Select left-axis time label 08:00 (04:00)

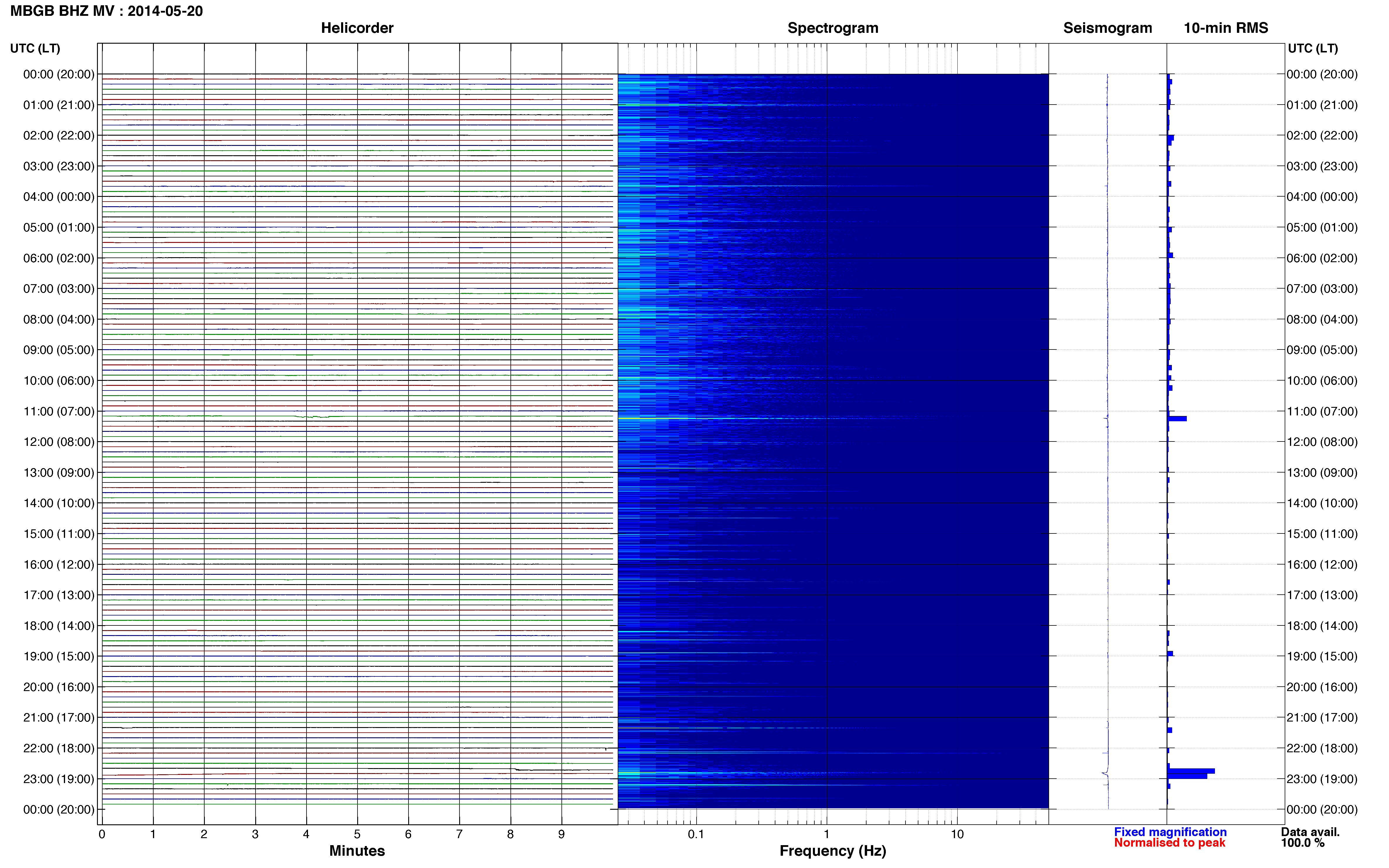tap(59, 319)
